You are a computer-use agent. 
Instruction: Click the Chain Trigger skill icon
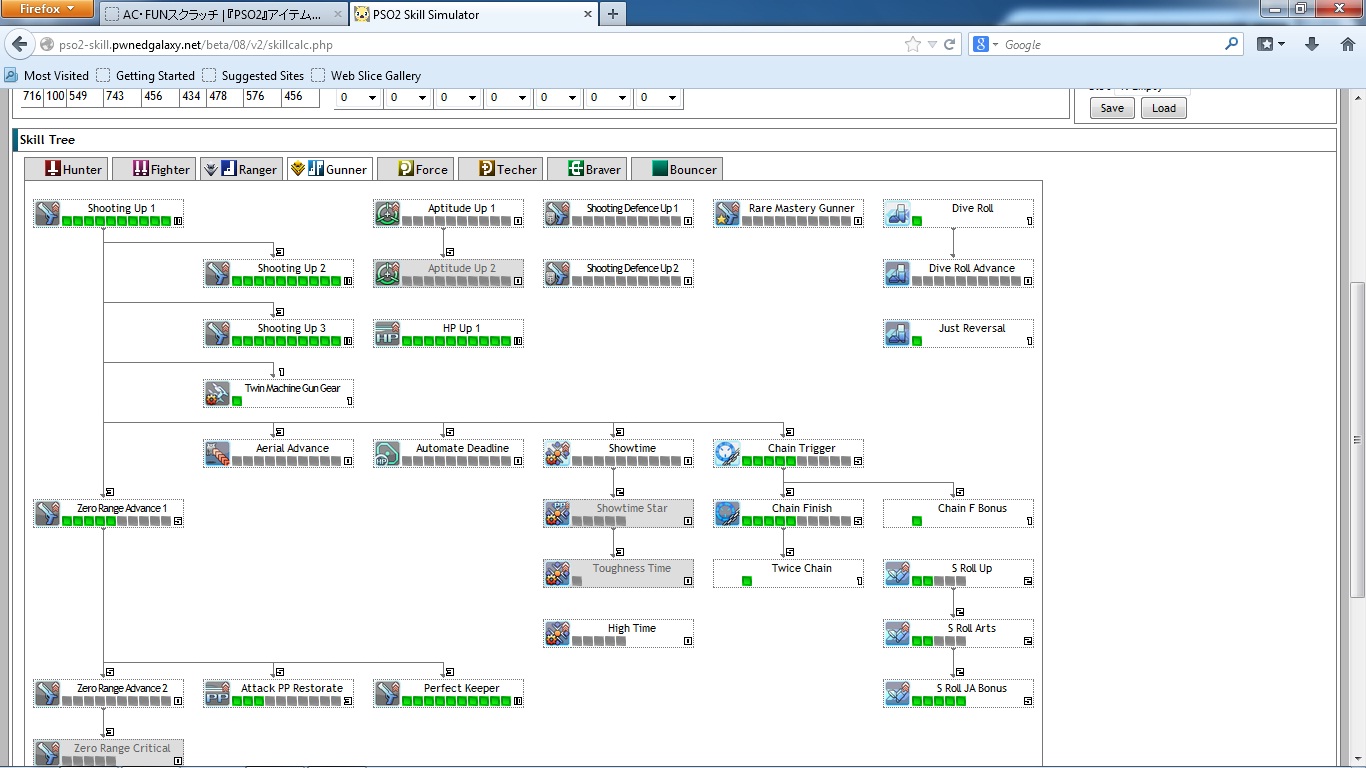coord(728,454)
